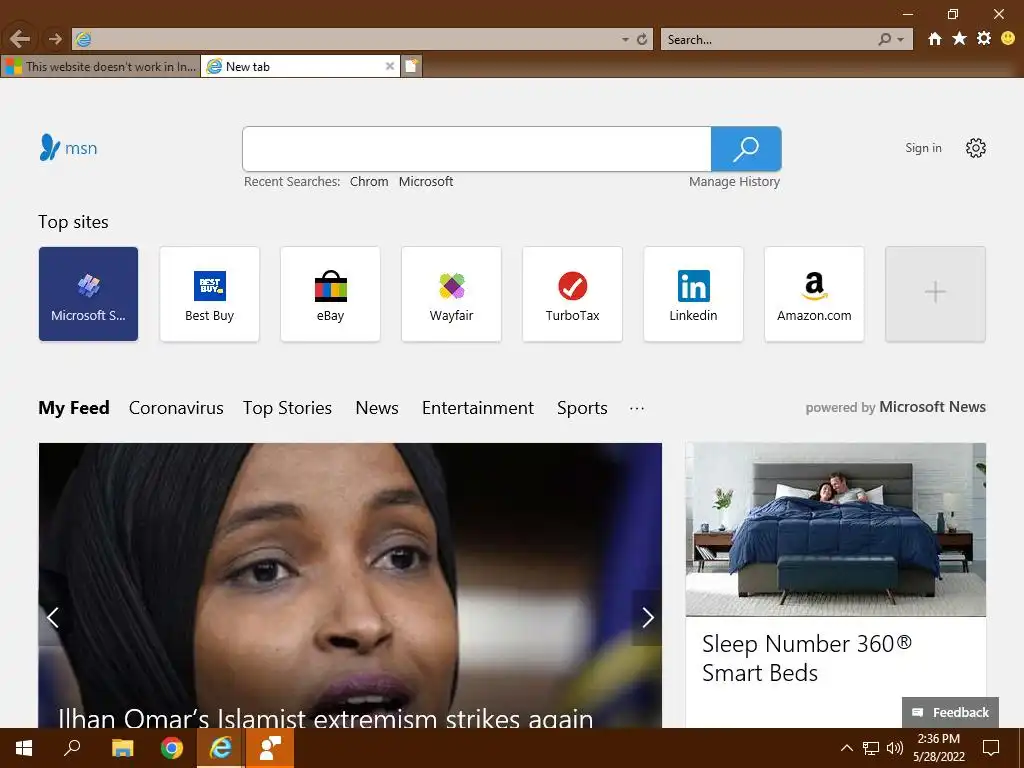Image resolution: width=1024 pixels, height=768 pixels.
Task: Open Favorites with the star icon
Action: 959,39
